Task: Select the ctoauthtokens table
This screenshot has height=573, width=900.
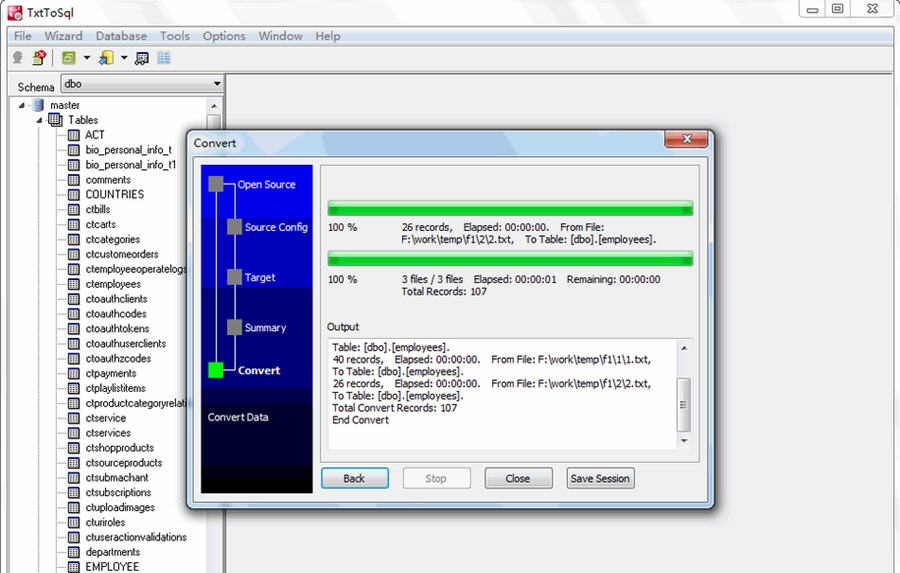Action: (x=117, y=329)
